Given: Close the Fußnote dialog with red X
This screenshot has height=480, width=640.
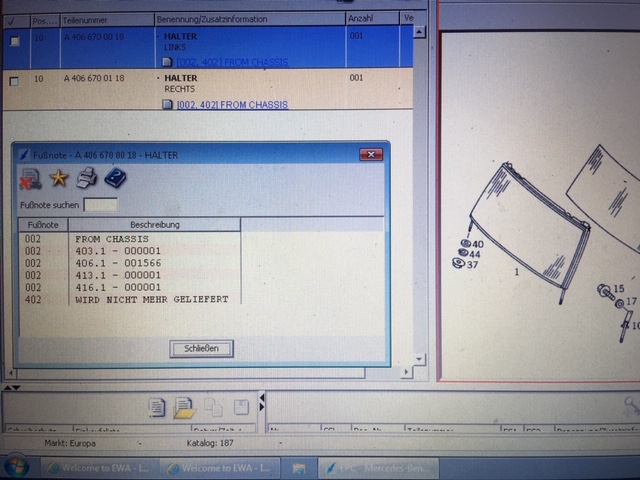Looking at the screenshot, I should coord(371,154).
